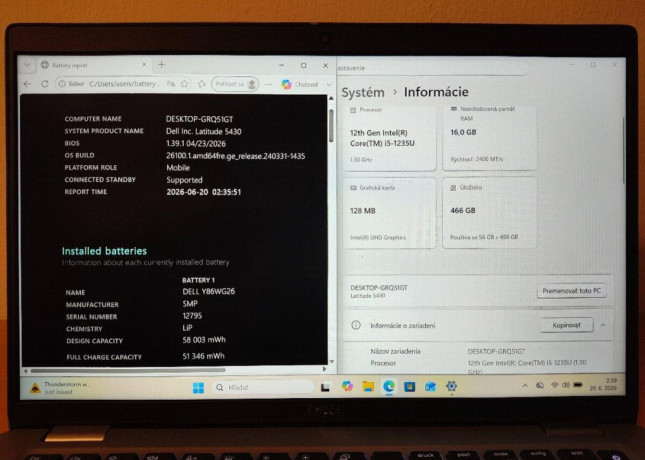
Task: Select report time 2026-06-20 02:35:51
Action: [x=204, y=192]
